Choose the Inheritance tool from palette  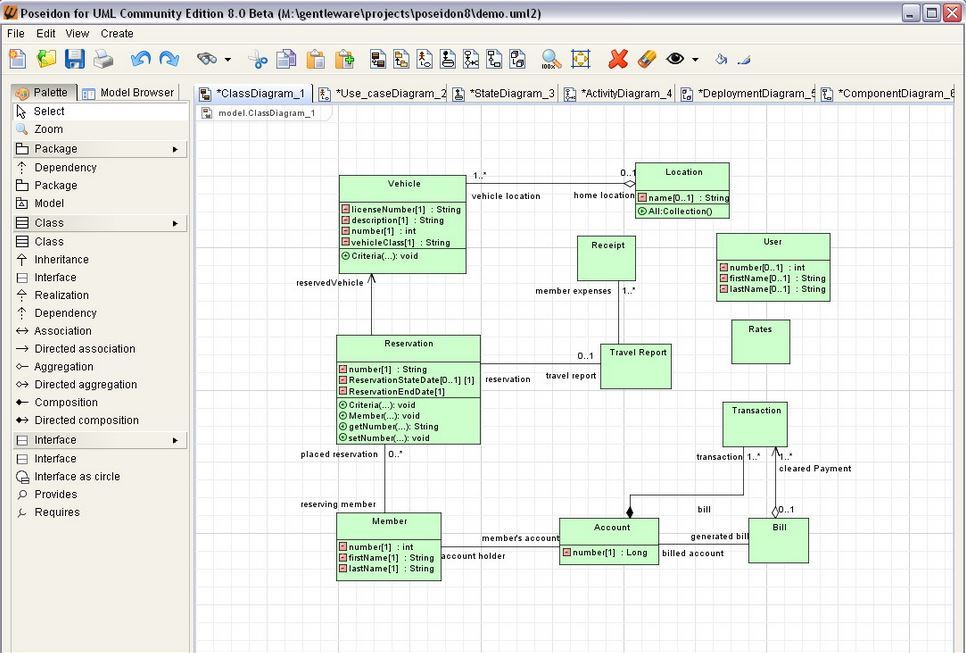tap(61, 259)
